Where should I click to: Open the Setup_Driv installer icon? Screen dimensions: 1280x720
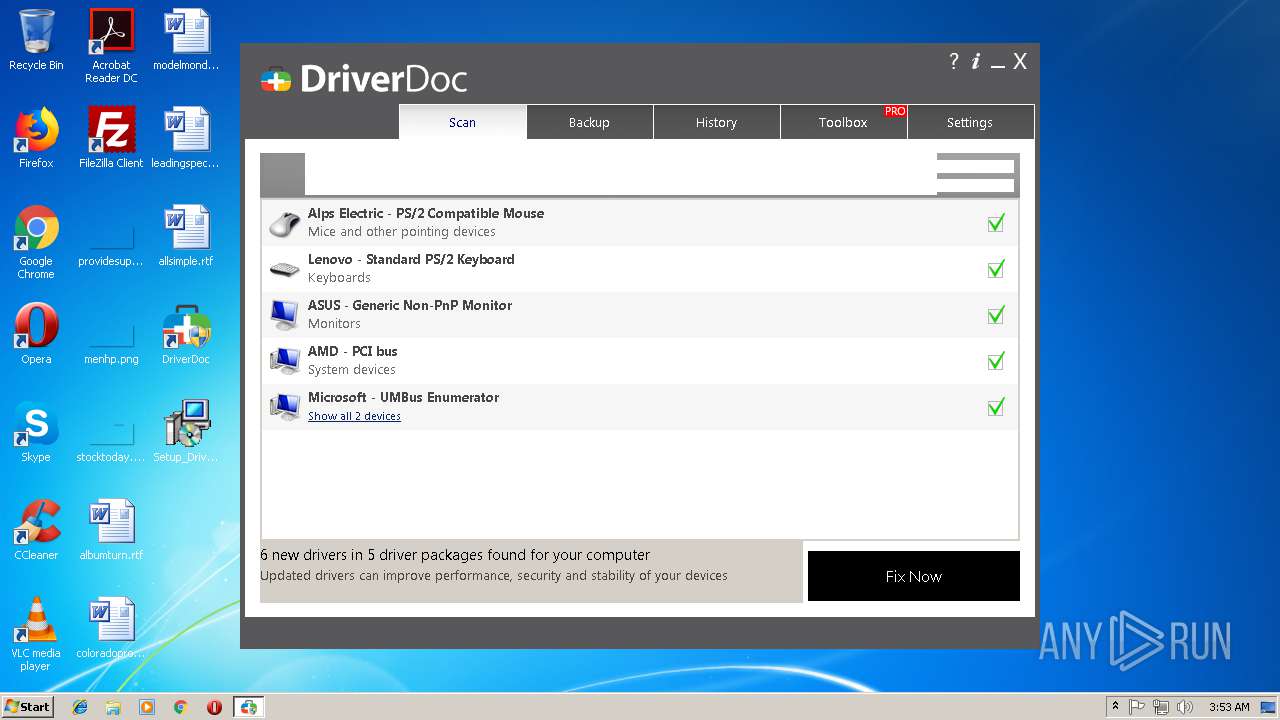click(186, 432)
